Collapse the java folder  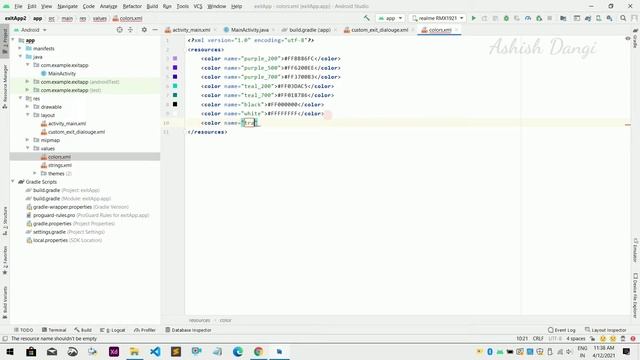pos(20,57)
